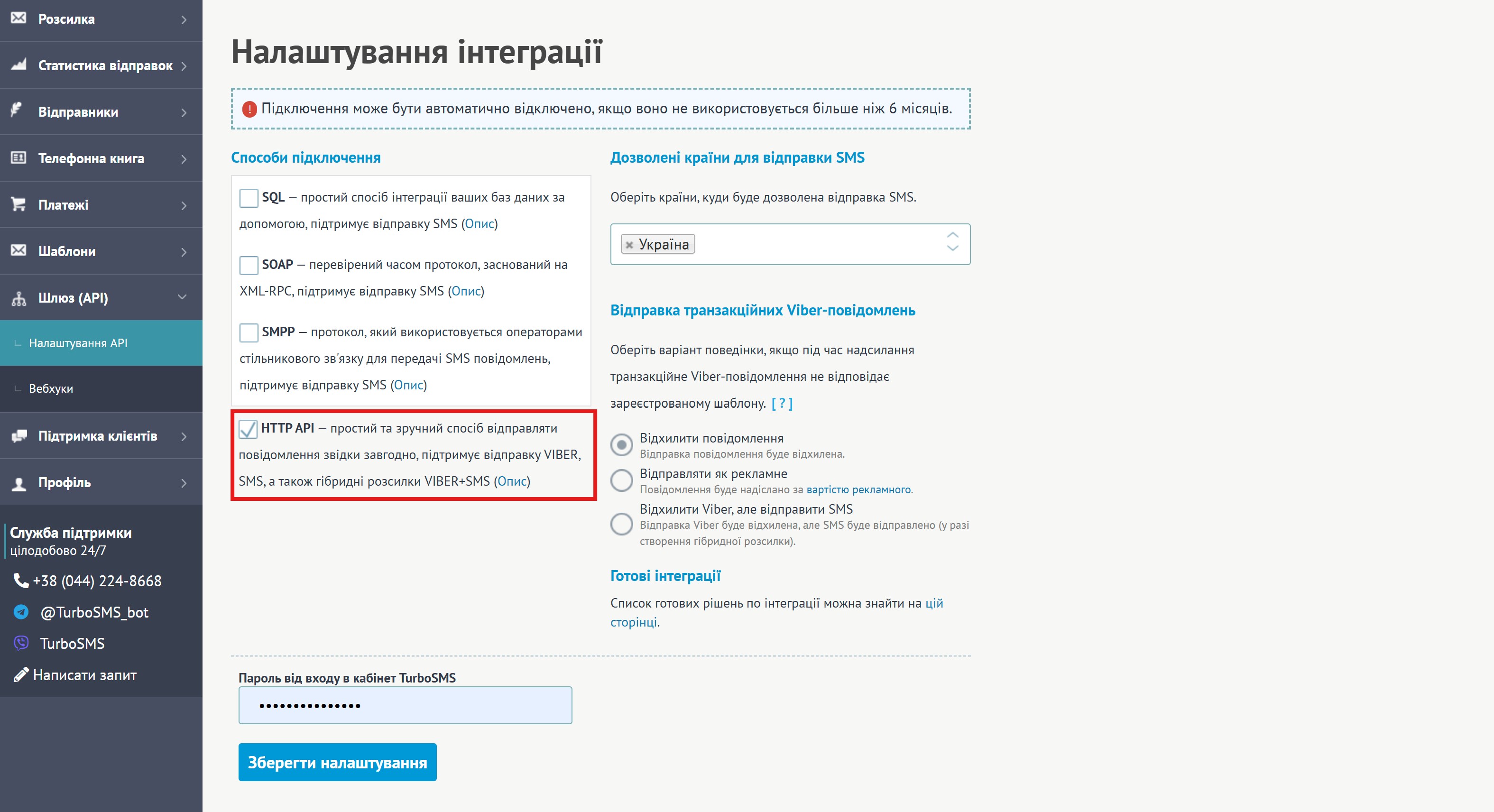
Task: Check the SMPP protocol checkbox
Action: [x=248, y=332]
